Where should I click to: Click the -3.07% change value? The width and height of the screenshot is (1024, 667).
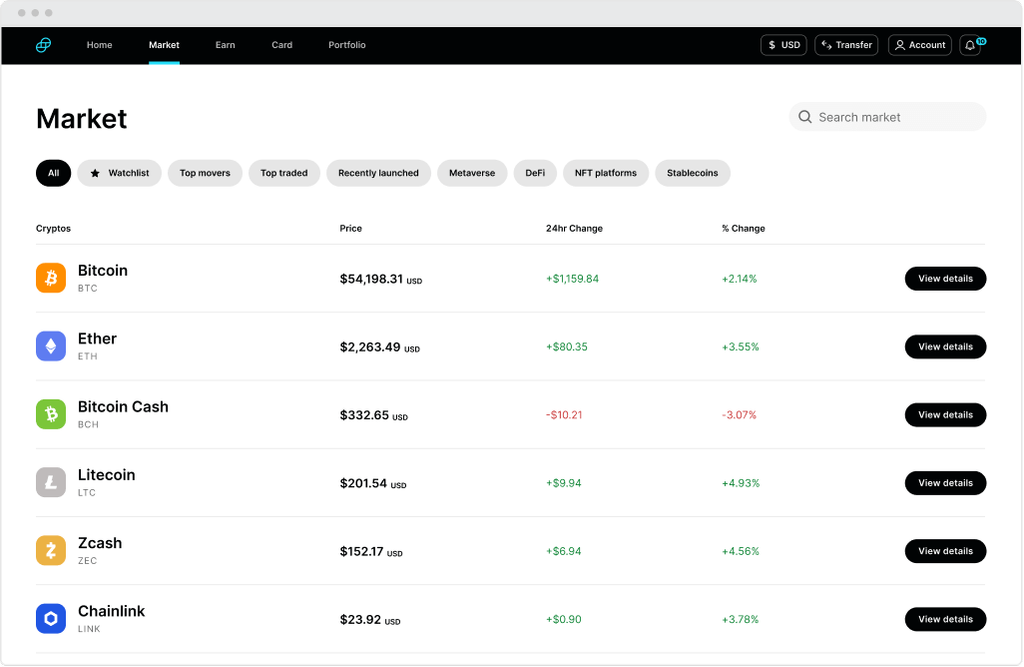739,415
